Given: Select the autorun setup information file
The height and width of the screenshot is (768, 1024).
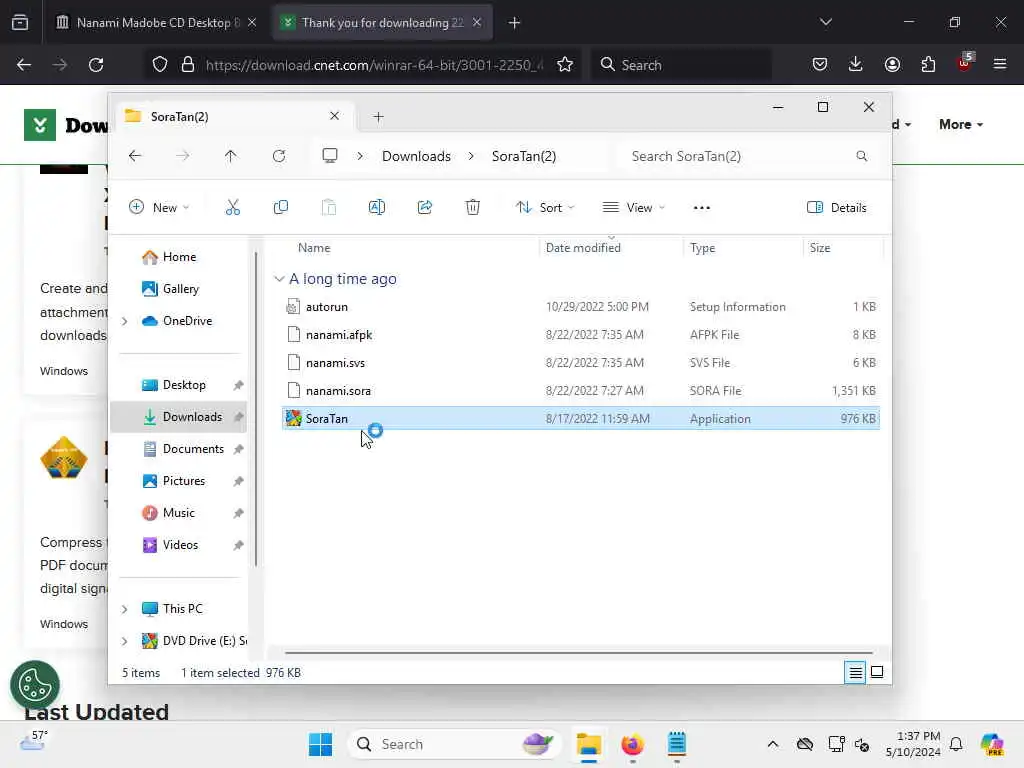Looking at the screenshot, I should [x=581, y=307].
